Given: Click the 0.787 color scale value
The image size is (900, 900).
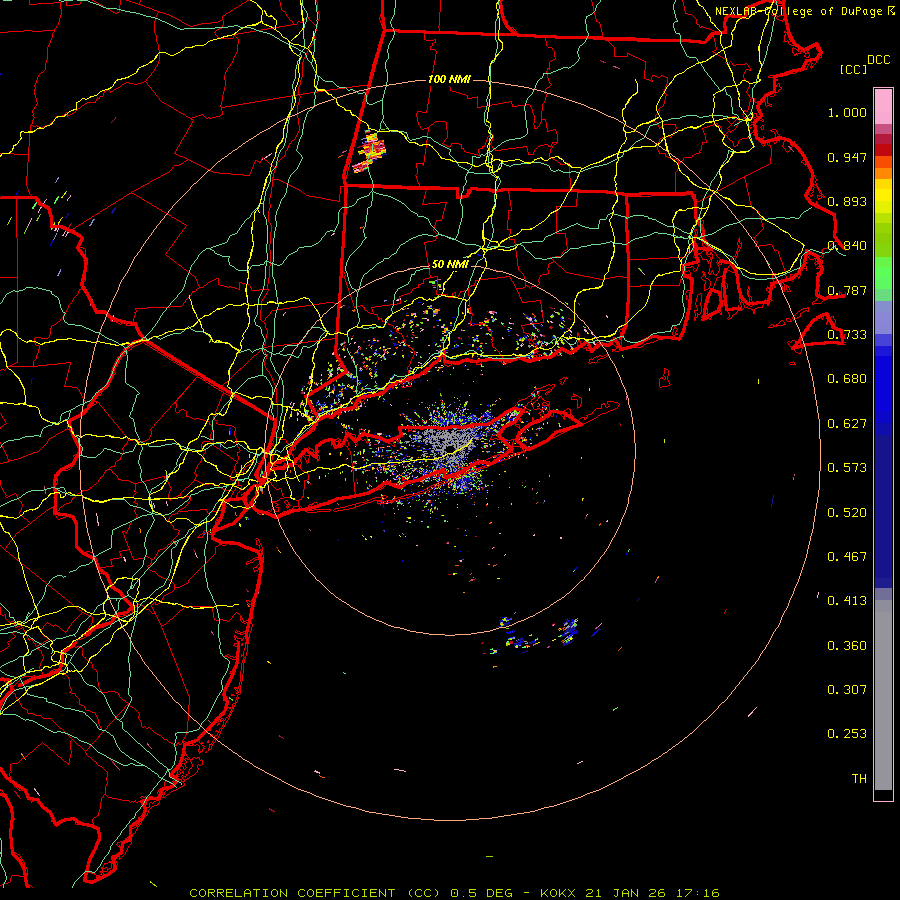Looking at the screenshot, I should pos(847,290).
